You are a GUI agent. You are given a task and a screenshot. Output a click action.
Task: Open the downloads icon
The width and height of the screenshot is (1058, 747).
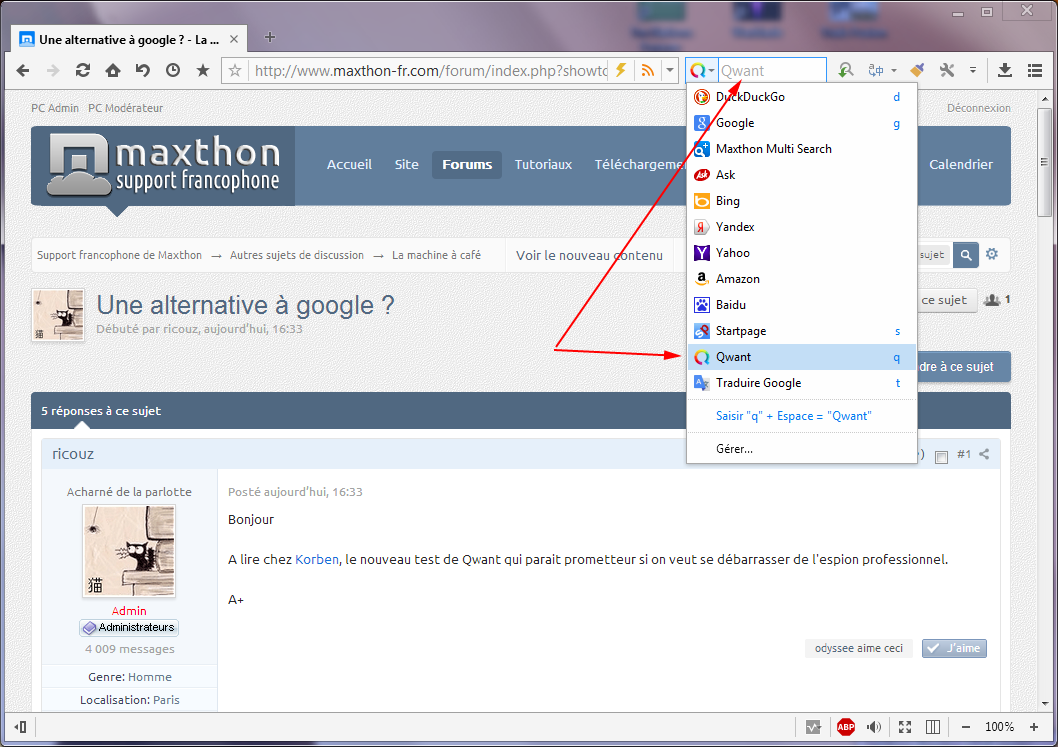[1005, 70]
